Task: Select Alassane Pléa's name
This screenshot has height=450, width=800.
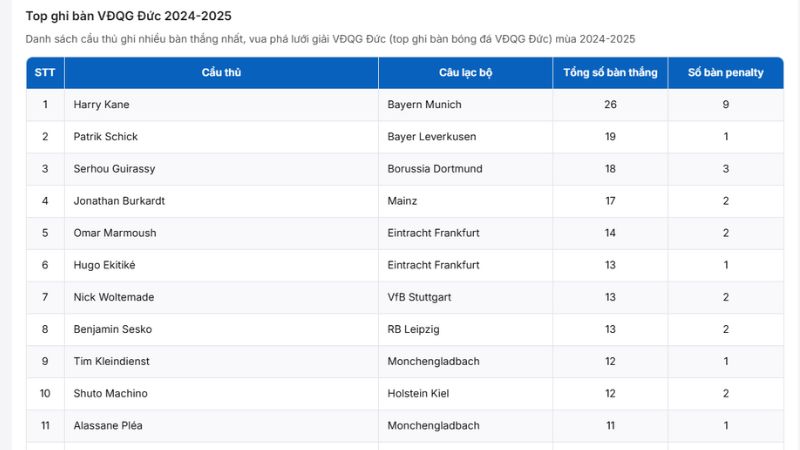Action: (x=108, y=425)
